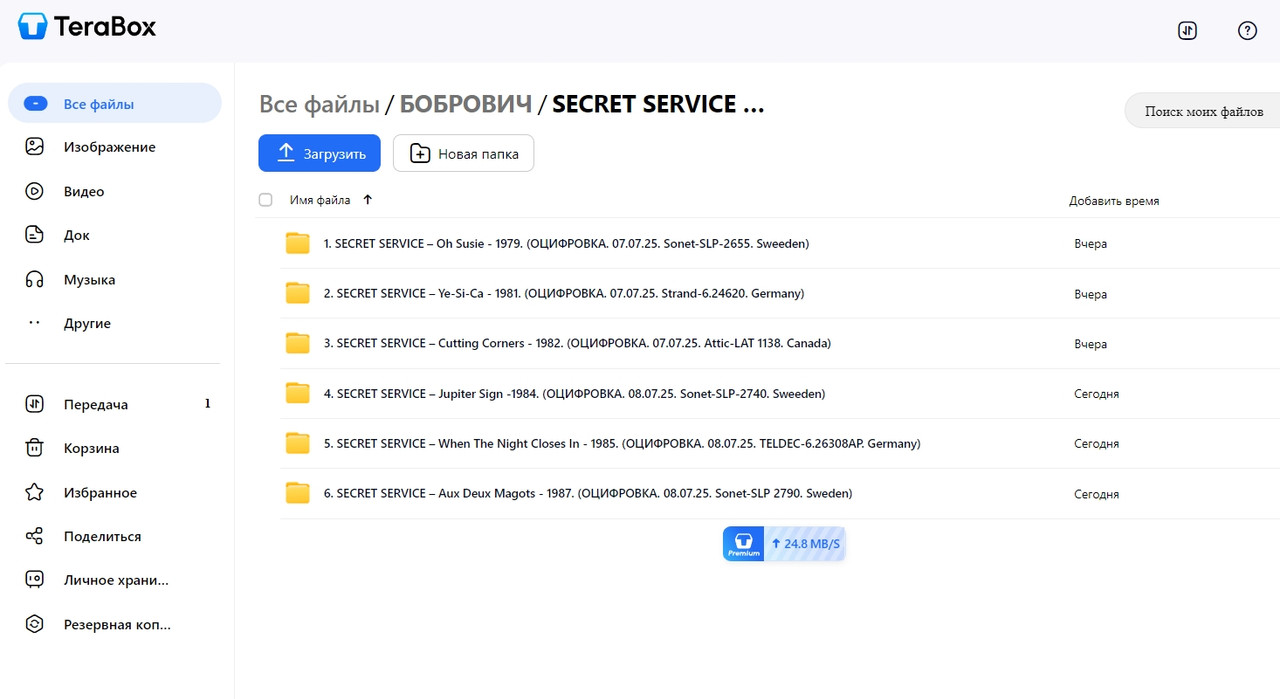
Task: Click the Резервная копия backup icon
Action: [35, 624]
